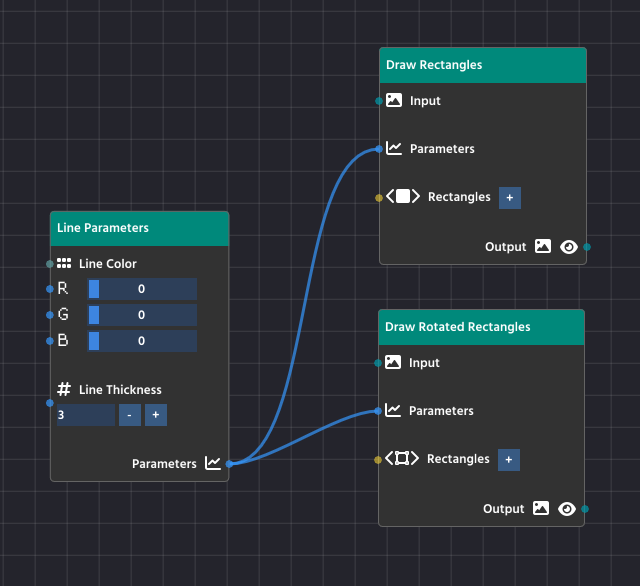Toggle preview eye on Draw Rectangles output
Image resolution: width=640 pixels, height=586 pixels.
[x=569, y=246]
